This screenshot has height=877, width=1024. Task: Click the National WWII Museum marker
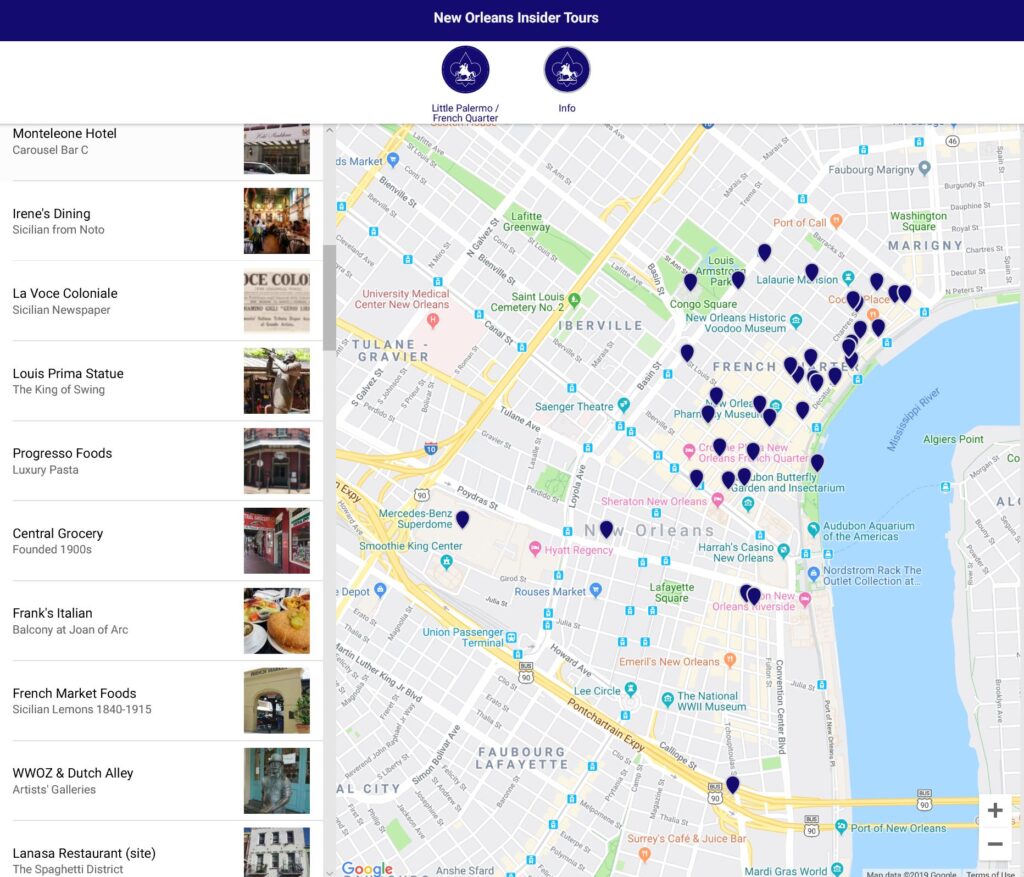point(667,699)
